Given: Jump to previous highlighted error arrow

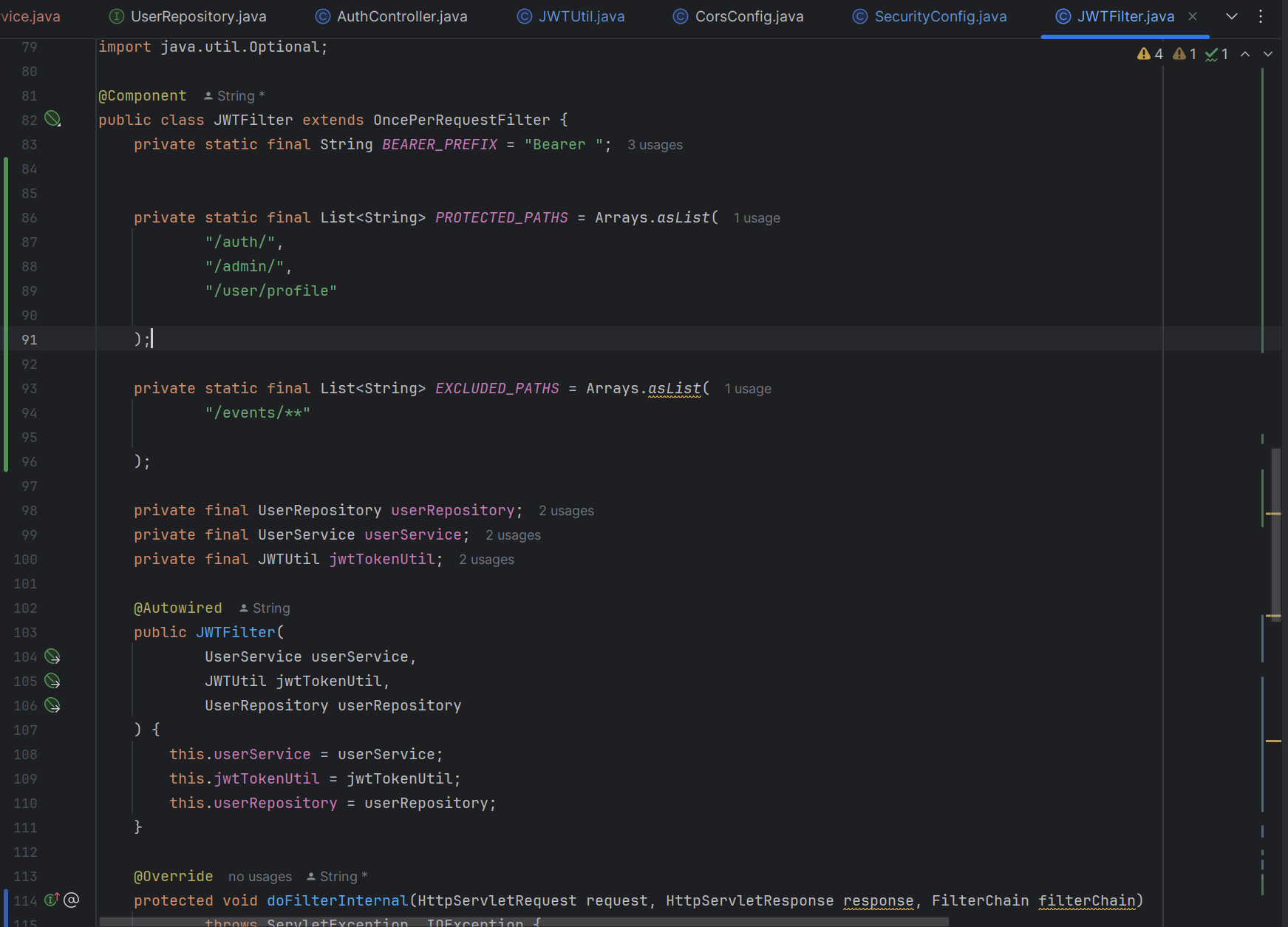Looking at the screenshot, I should tap(1245, 54).
